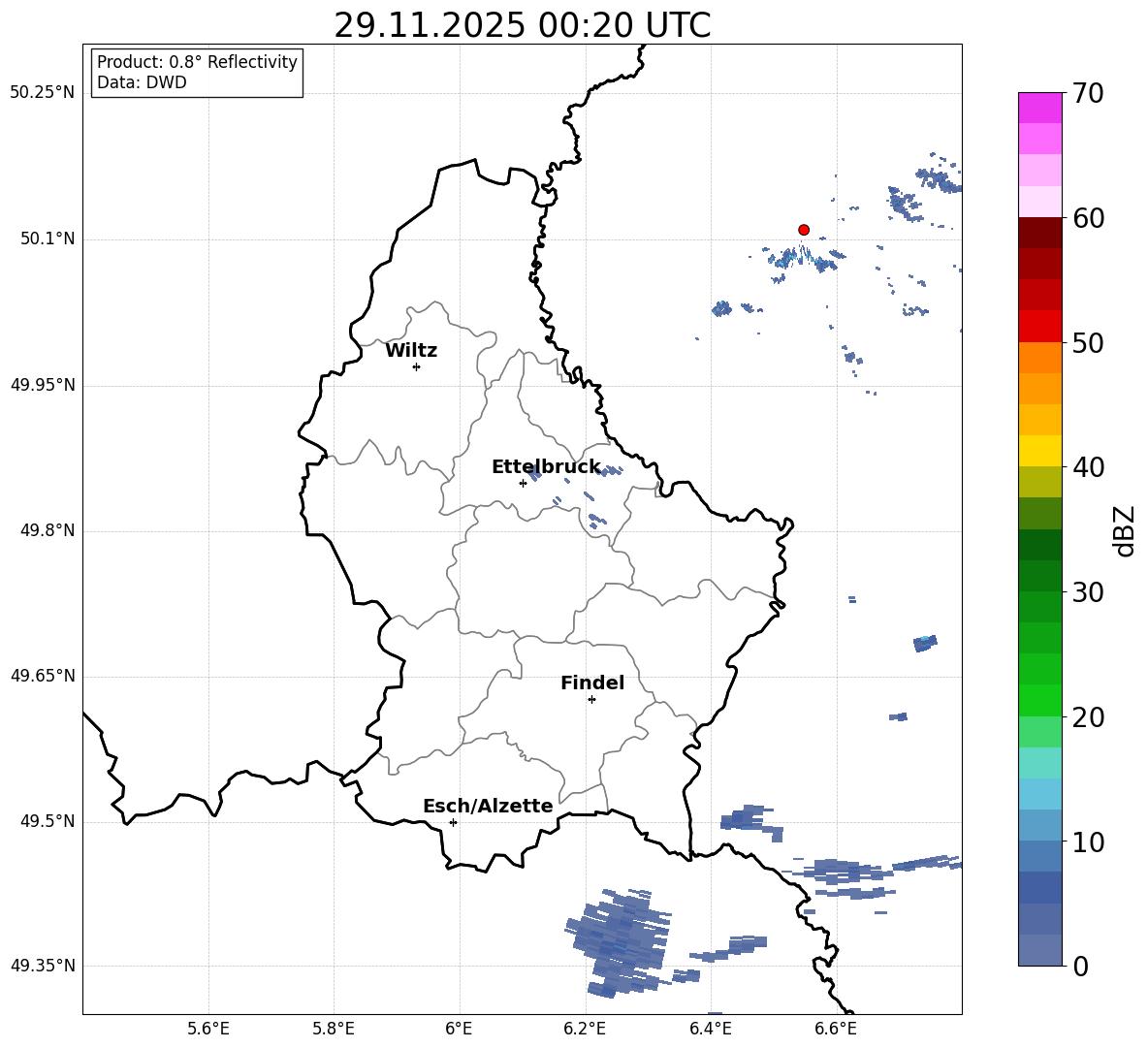Click the Esch/Alzette station cross marker
The height and width of the screenshot is (1048, 1148).
pos(453,822)
